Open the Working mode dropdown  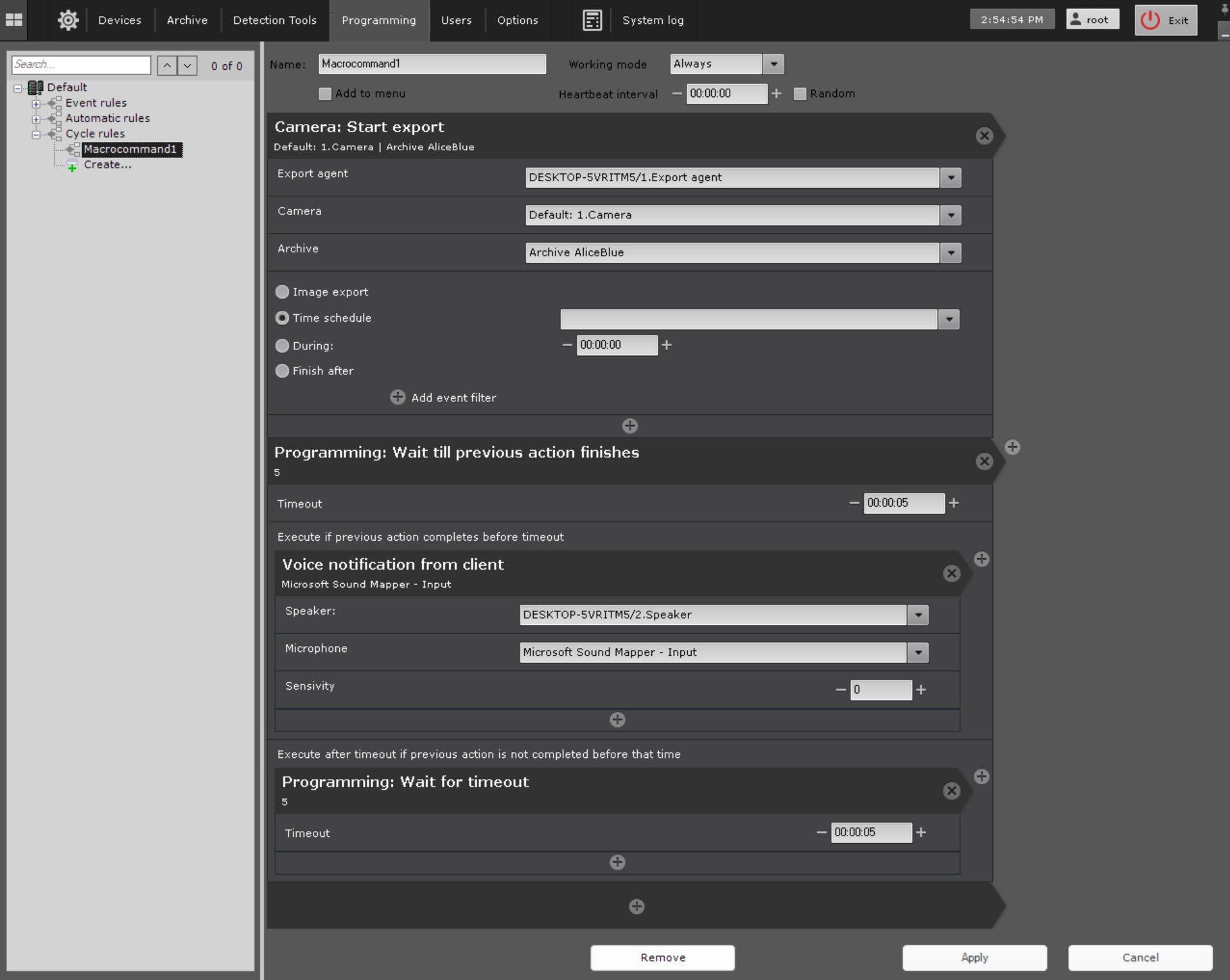774,64
